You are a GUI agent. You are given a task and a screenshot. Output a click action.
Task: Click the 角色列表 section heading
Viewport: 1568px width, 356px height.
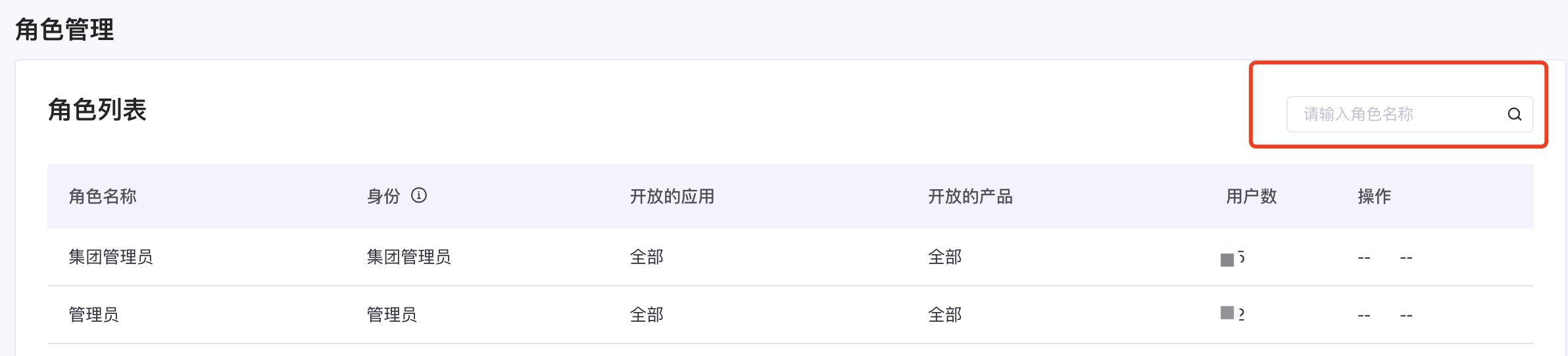click(x=97, y=110)
